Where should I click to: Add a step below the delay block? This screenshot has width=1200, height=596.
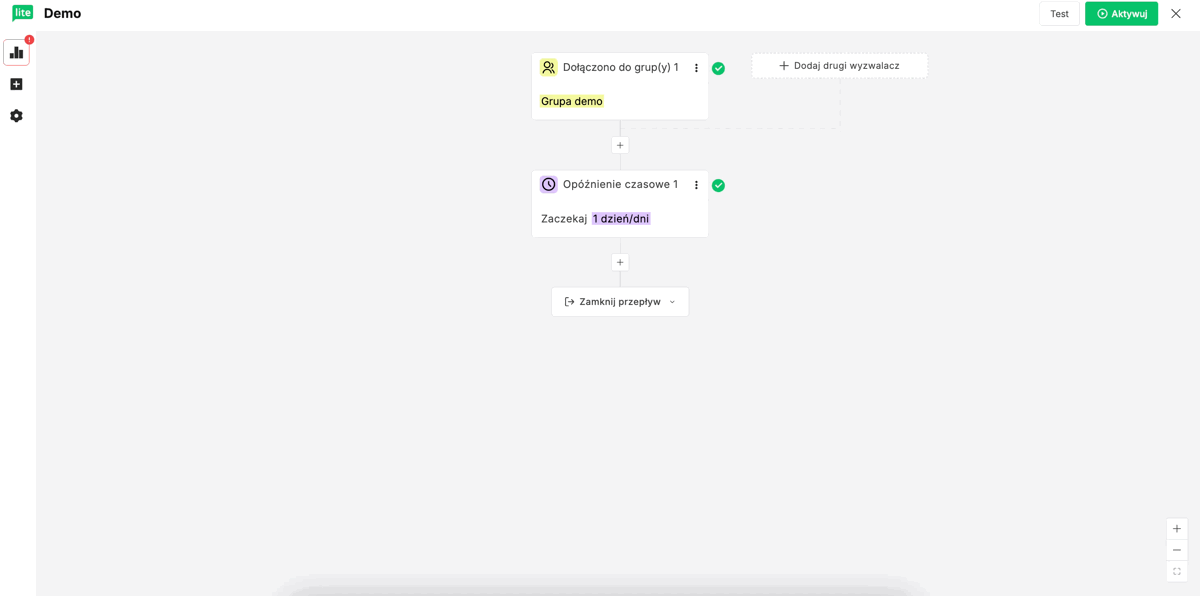click(620, 263)
